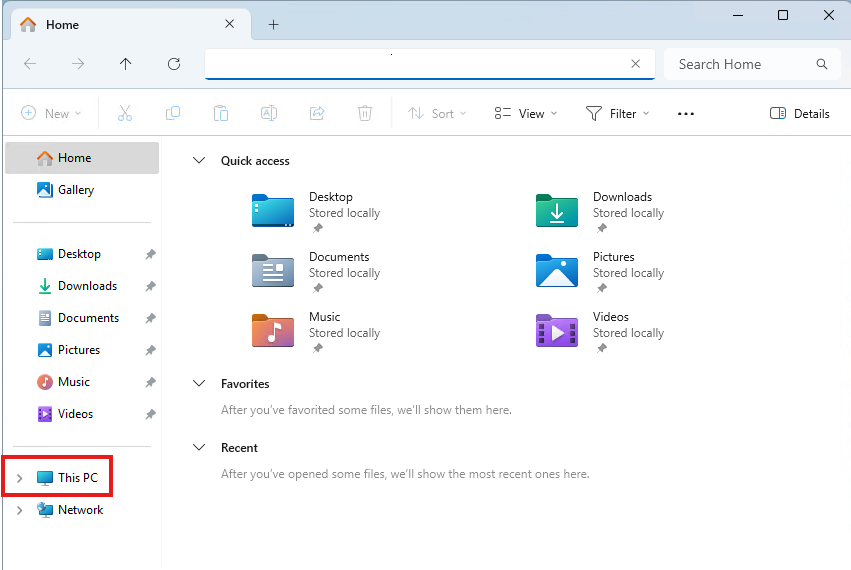Viewport: 851px width, 570px height.
Task: Refresh the current folder view
Action: click(174, 64)
